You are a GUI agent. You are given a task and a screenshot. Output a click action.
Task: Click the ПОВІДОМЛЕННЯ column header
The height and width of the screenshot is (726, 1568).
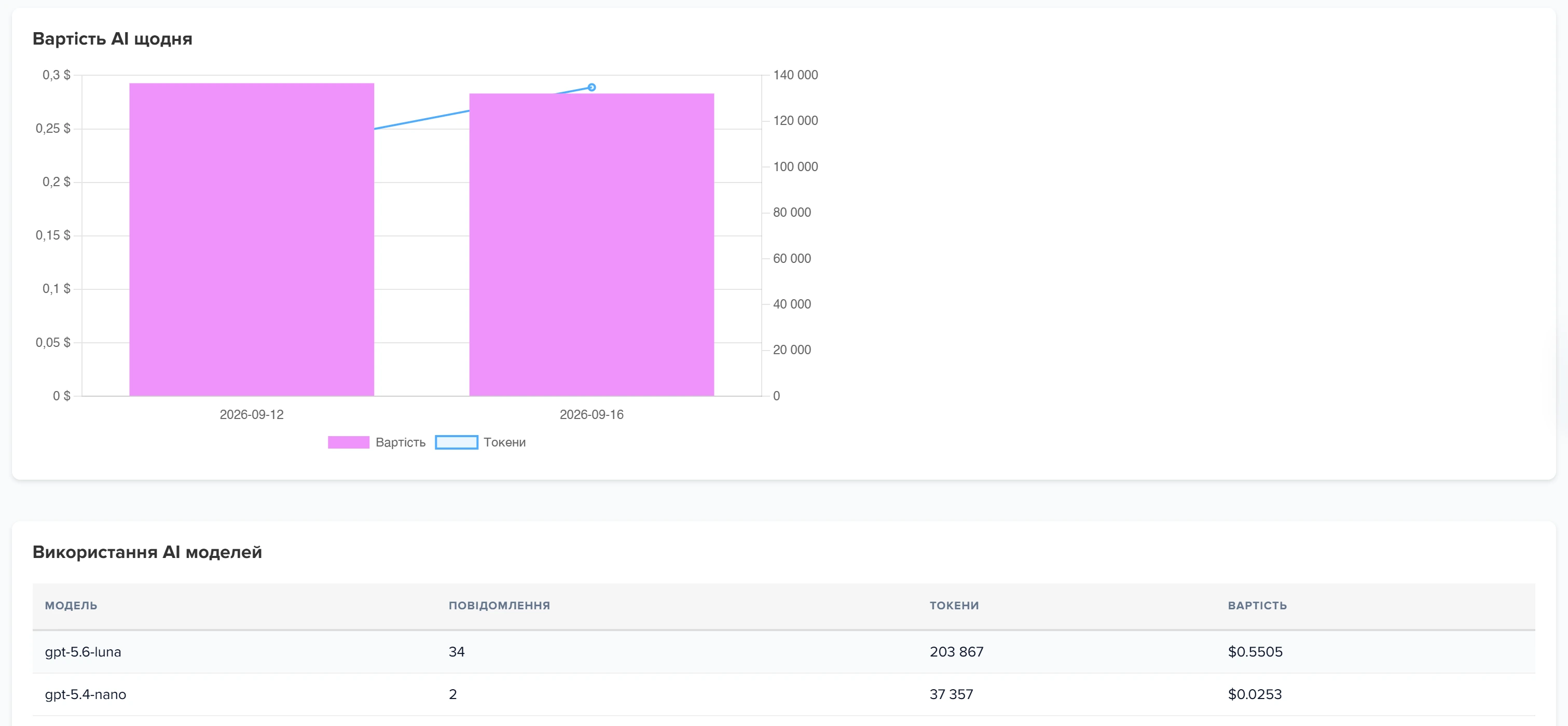click(499, 606)
